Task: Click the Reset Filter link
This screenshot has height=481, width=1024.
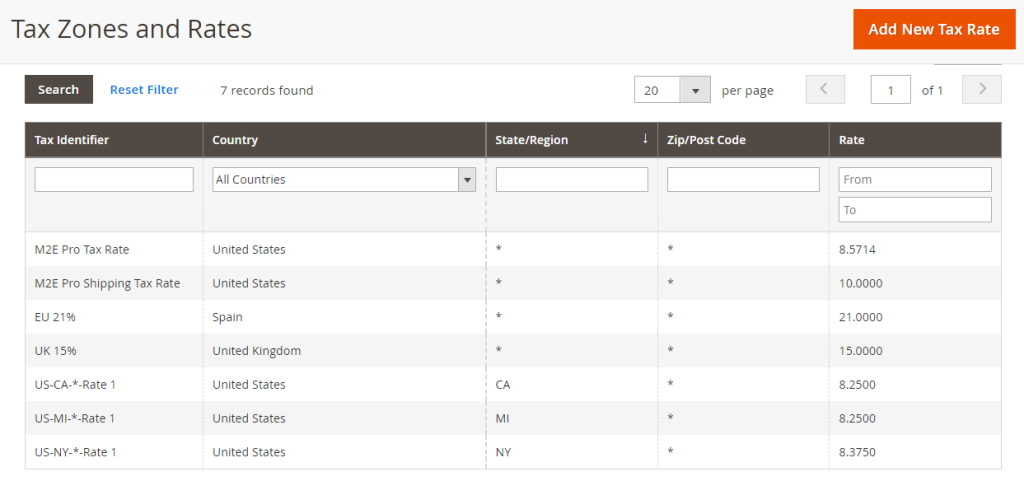Action: point(144,89)
